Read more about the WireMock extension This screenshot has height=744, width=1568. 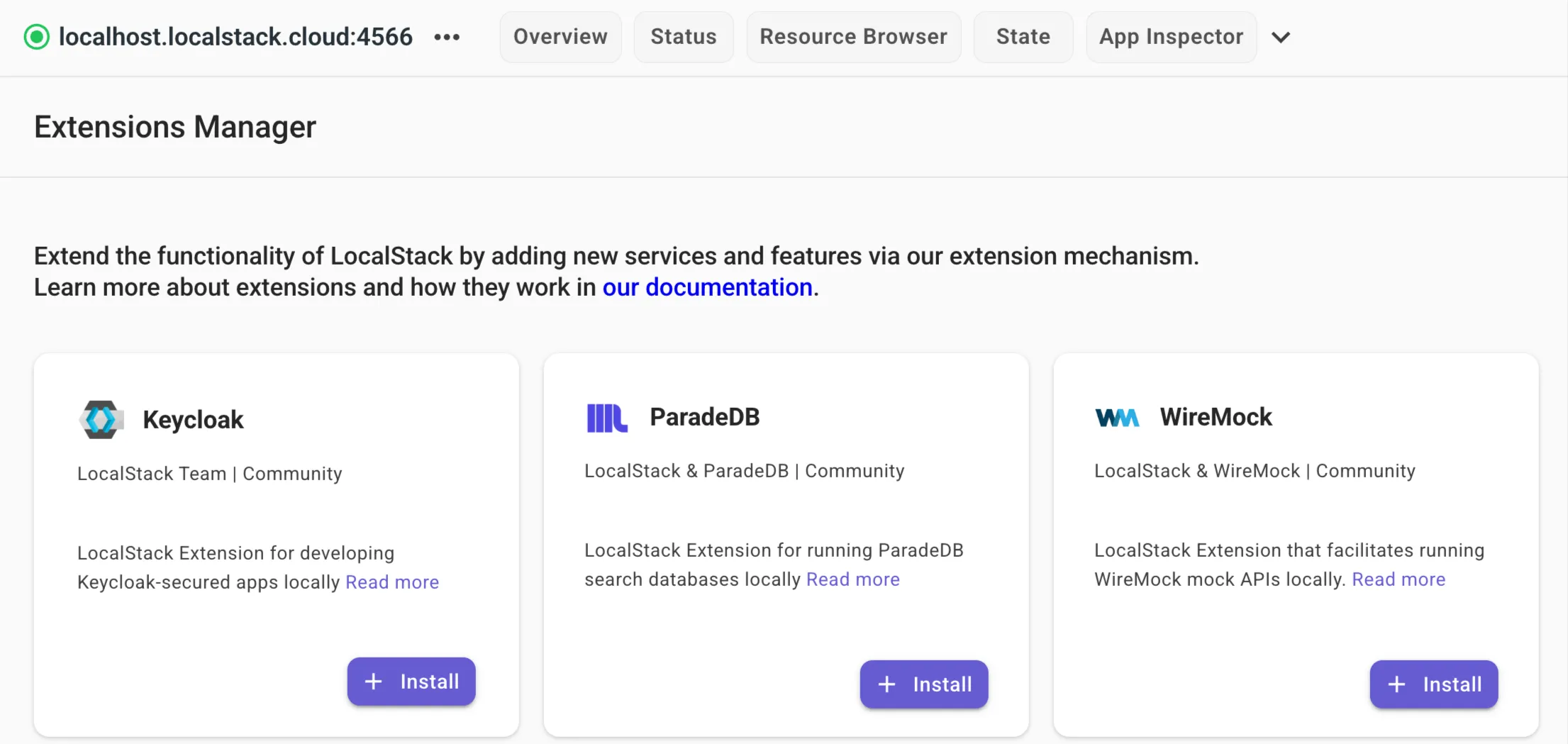click(1399, 579)
